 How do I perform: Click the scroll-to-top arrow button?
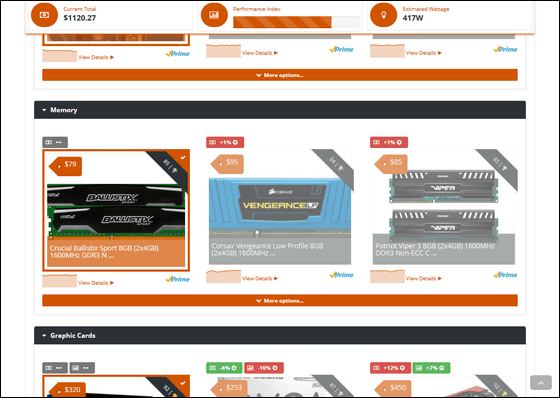tap(541, 383)
